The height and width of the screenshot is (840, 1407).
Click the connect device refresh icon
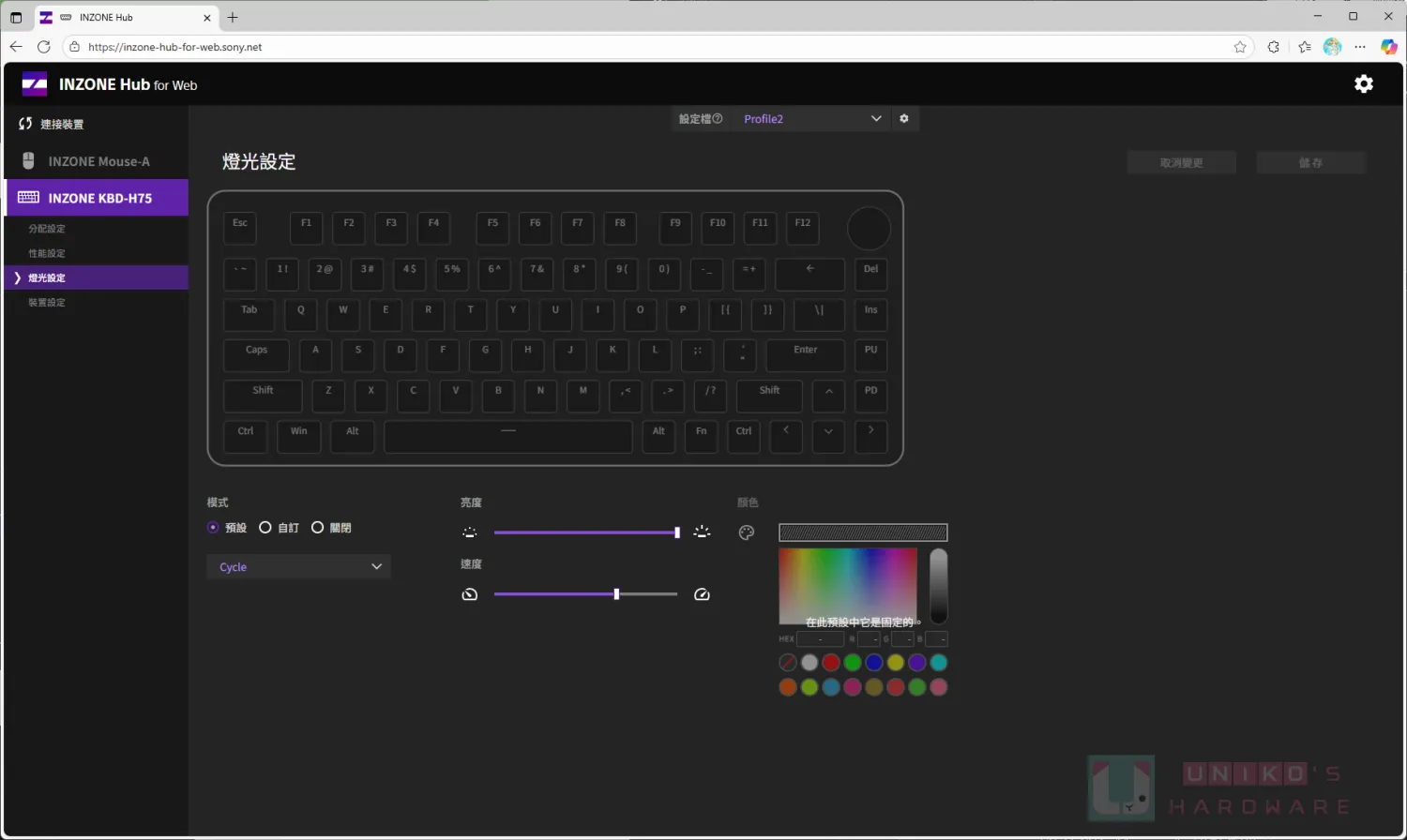[x=25, y=124]
